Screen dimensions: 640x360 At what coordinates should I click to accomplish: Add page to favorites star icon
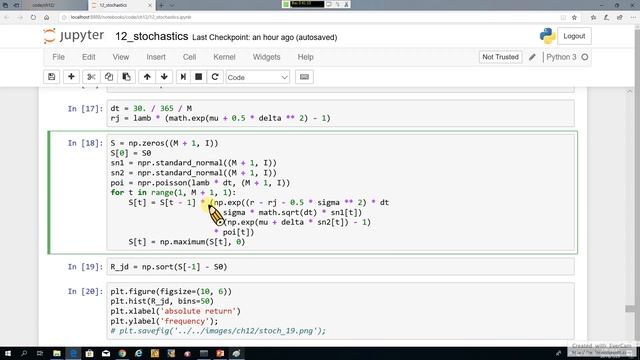pos(574,17)
